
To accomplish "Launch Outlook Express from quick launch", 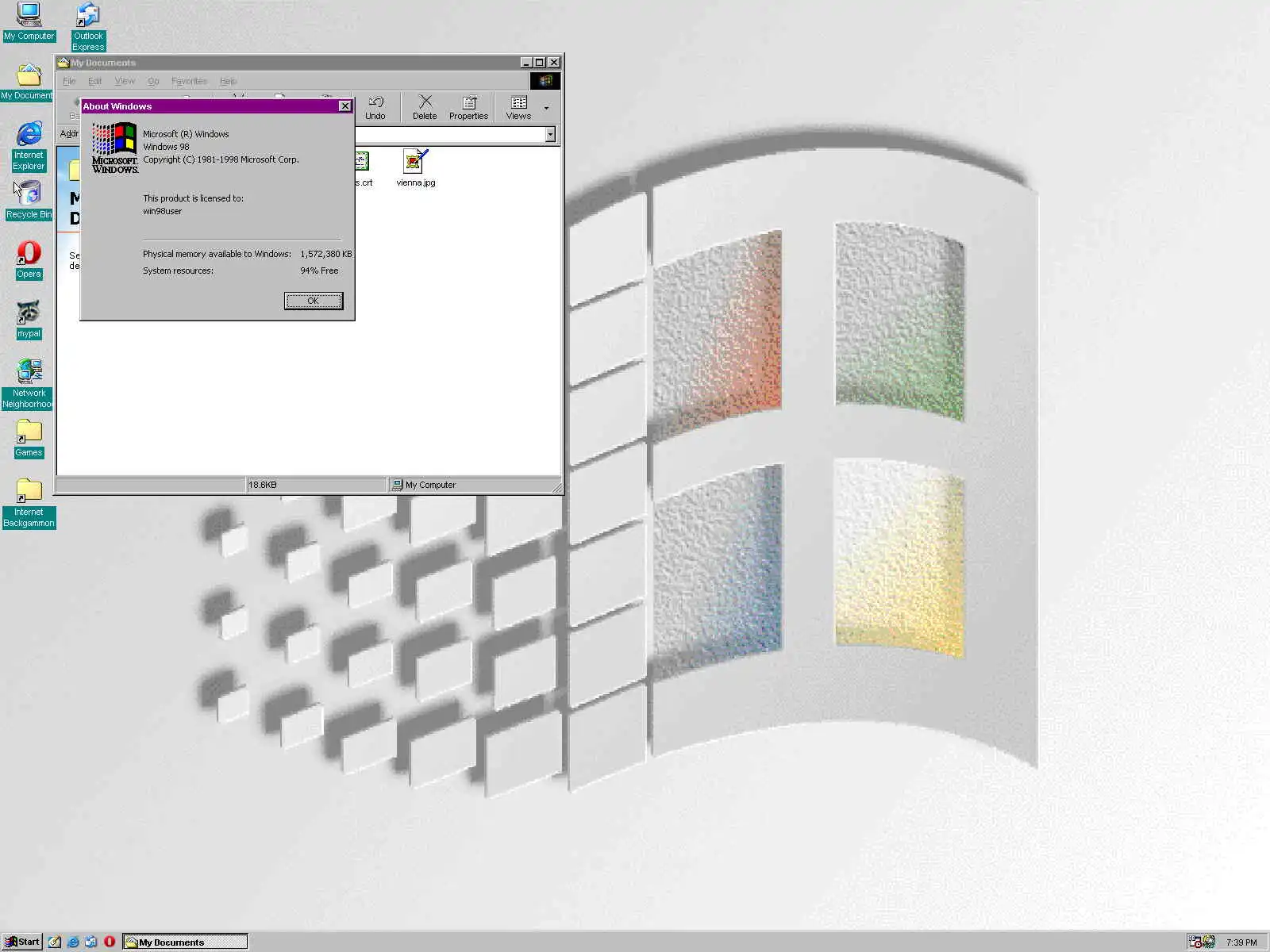I will pyautogui.click(x=91, y=942).
